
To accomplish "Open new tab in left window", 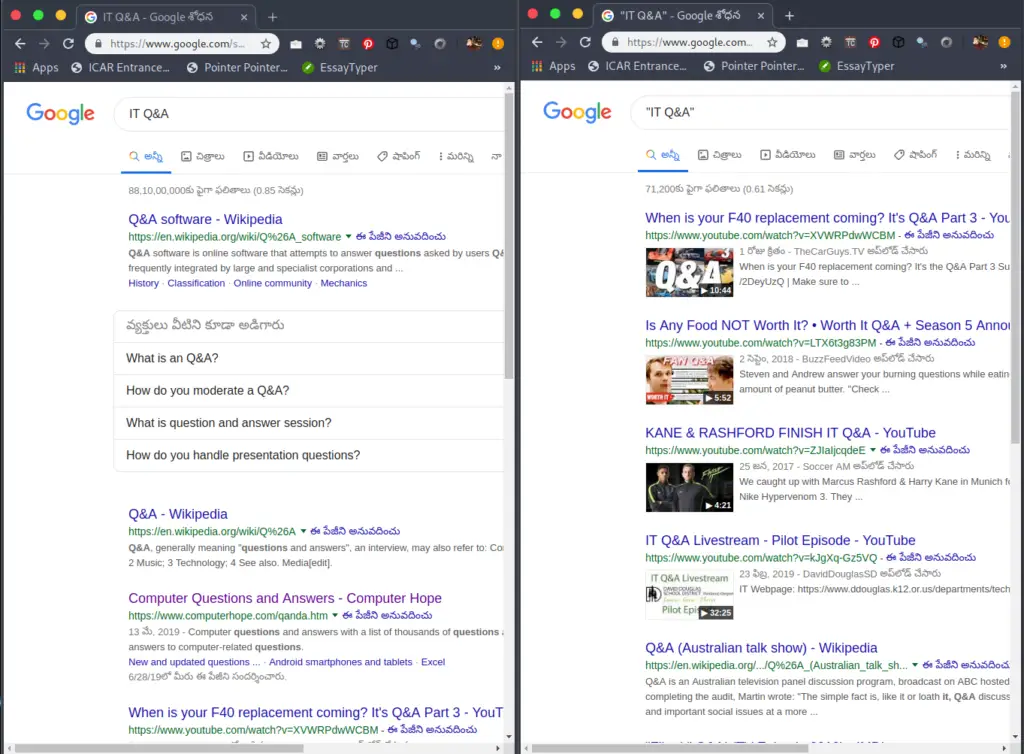I will pyautogui.click(x=273, y=17).
